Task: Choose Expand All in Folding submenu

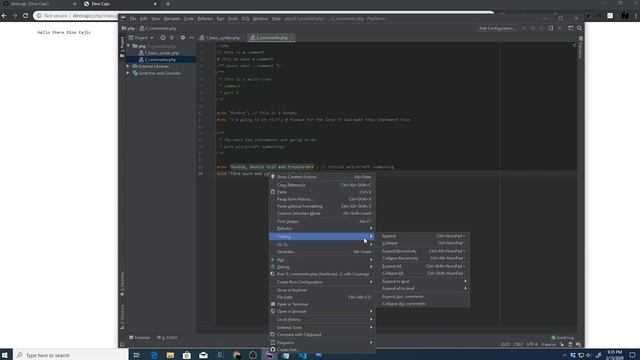Action: click(x=423, y=266)
